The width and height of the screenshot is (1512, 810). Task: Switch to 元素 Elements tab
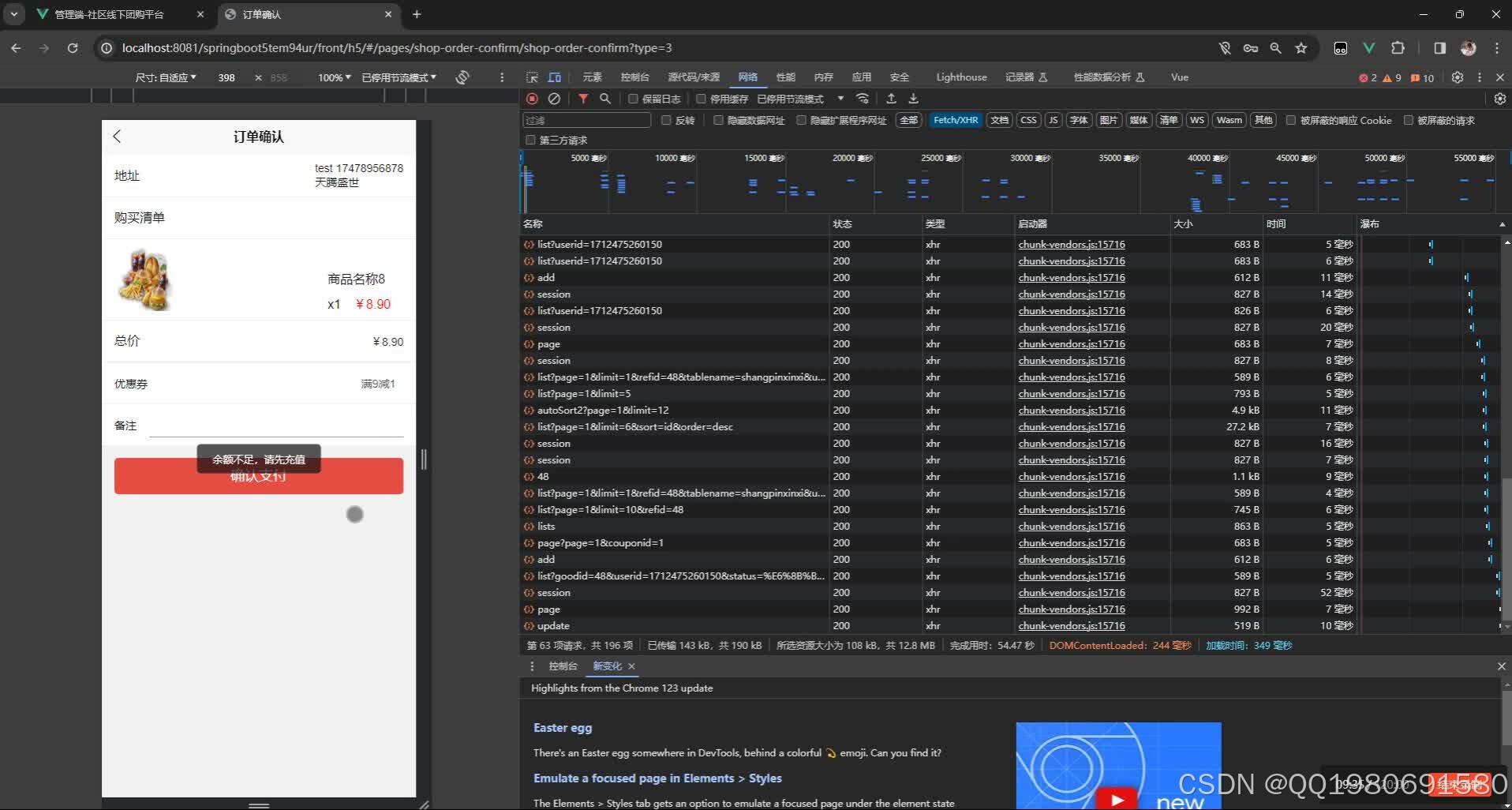click(592, 77)
